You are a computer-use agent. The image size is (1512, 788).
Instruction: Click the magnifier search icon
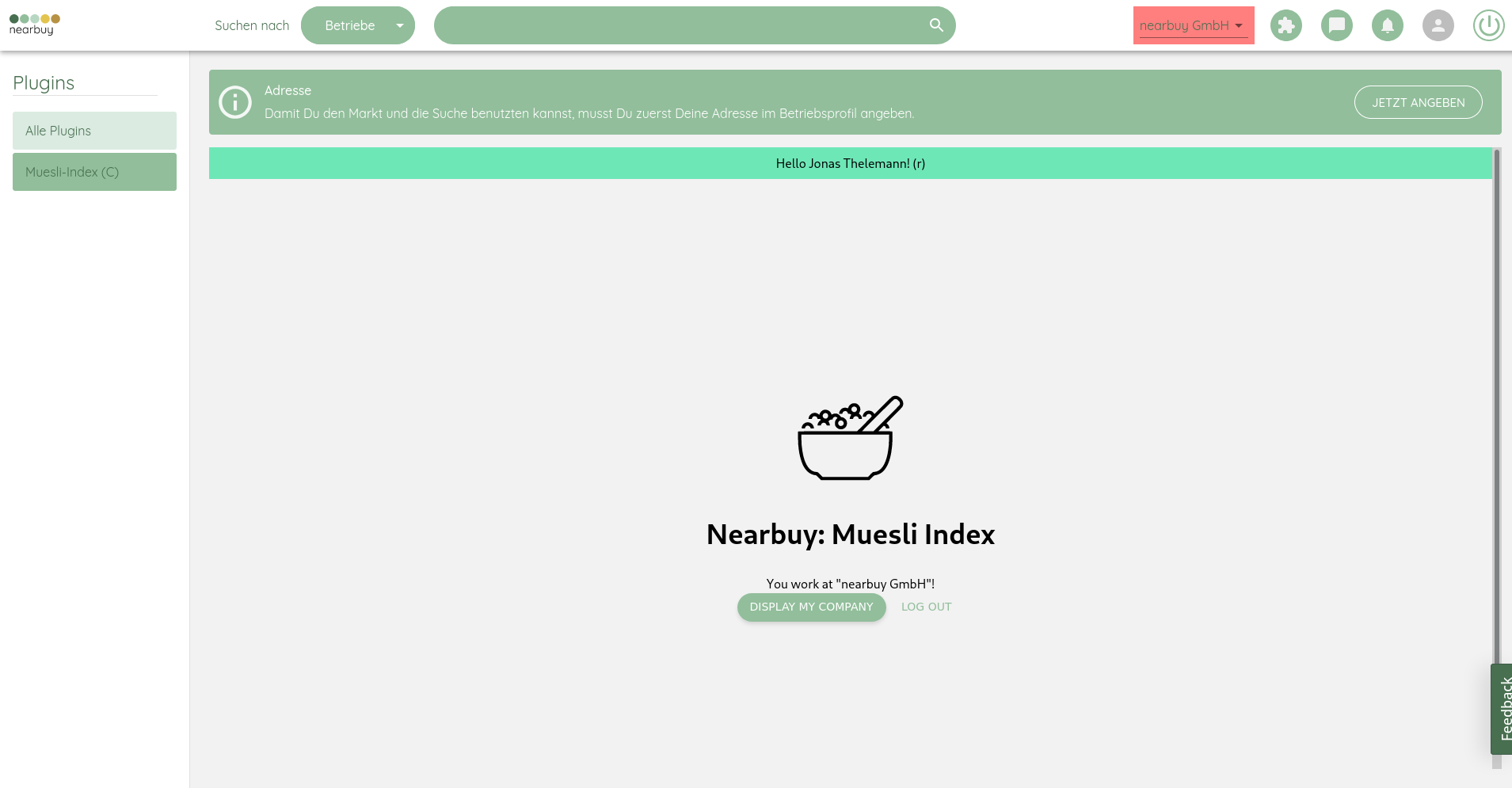[x=936, y=25]
